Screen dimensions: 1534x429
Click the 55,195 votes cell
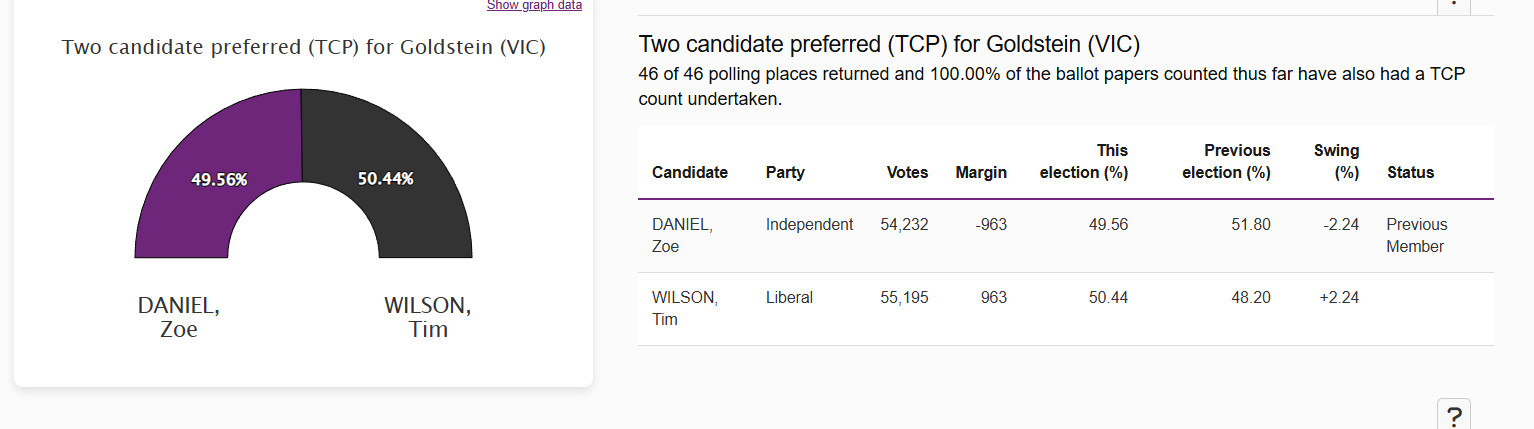[904, 297]
